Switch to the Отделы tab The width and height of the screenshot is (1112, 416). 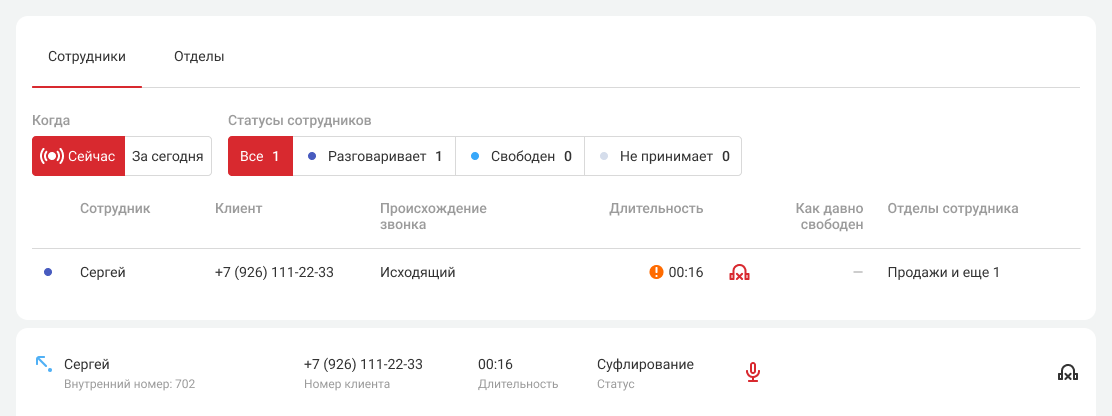click(199, 57)
